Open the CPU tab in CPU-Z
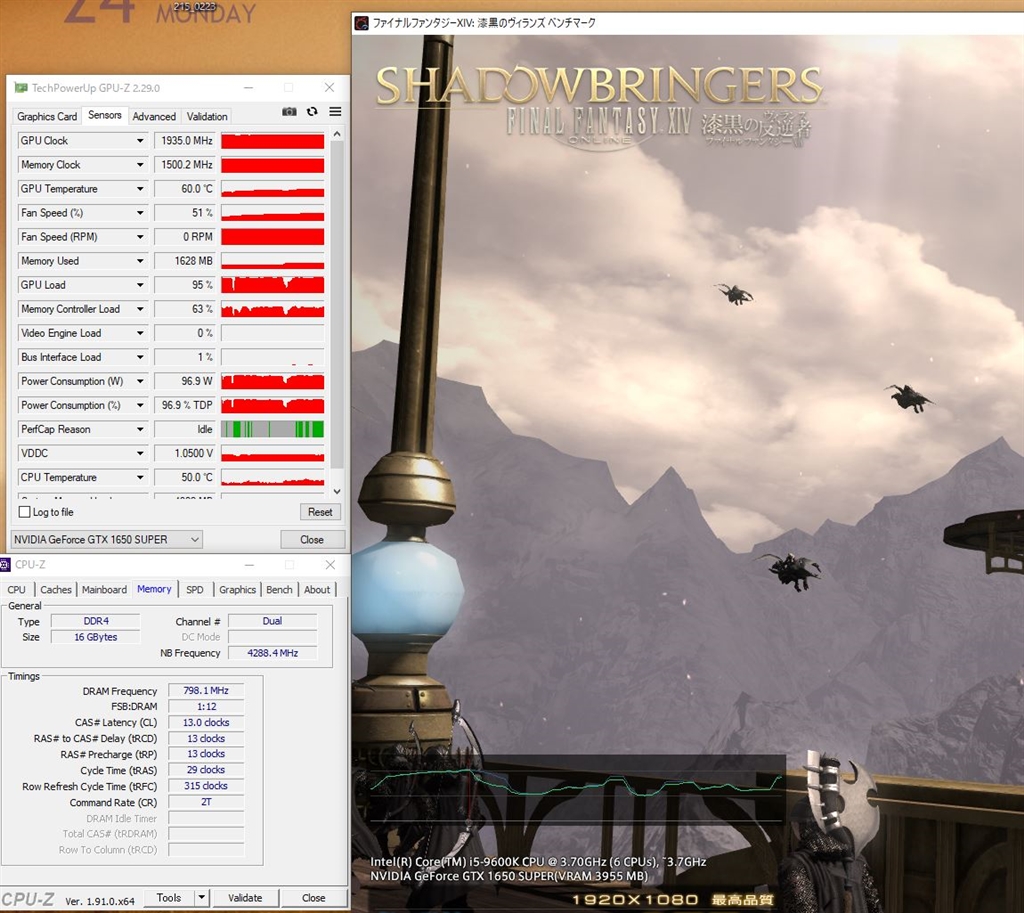Screen dimensions: 1024x913 click(16, 589)
